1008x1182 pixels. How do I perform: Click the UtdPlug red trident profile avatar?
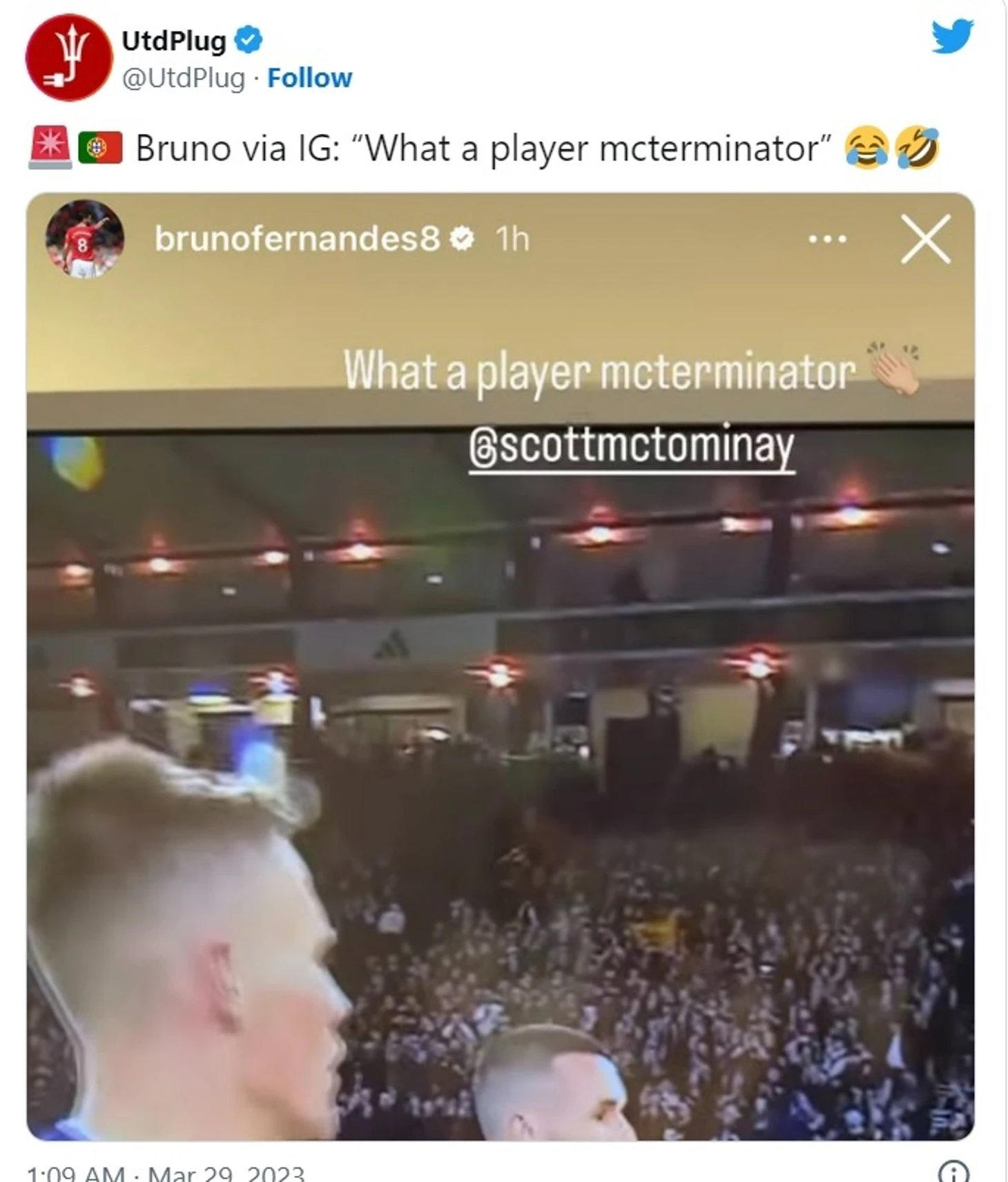68,57
